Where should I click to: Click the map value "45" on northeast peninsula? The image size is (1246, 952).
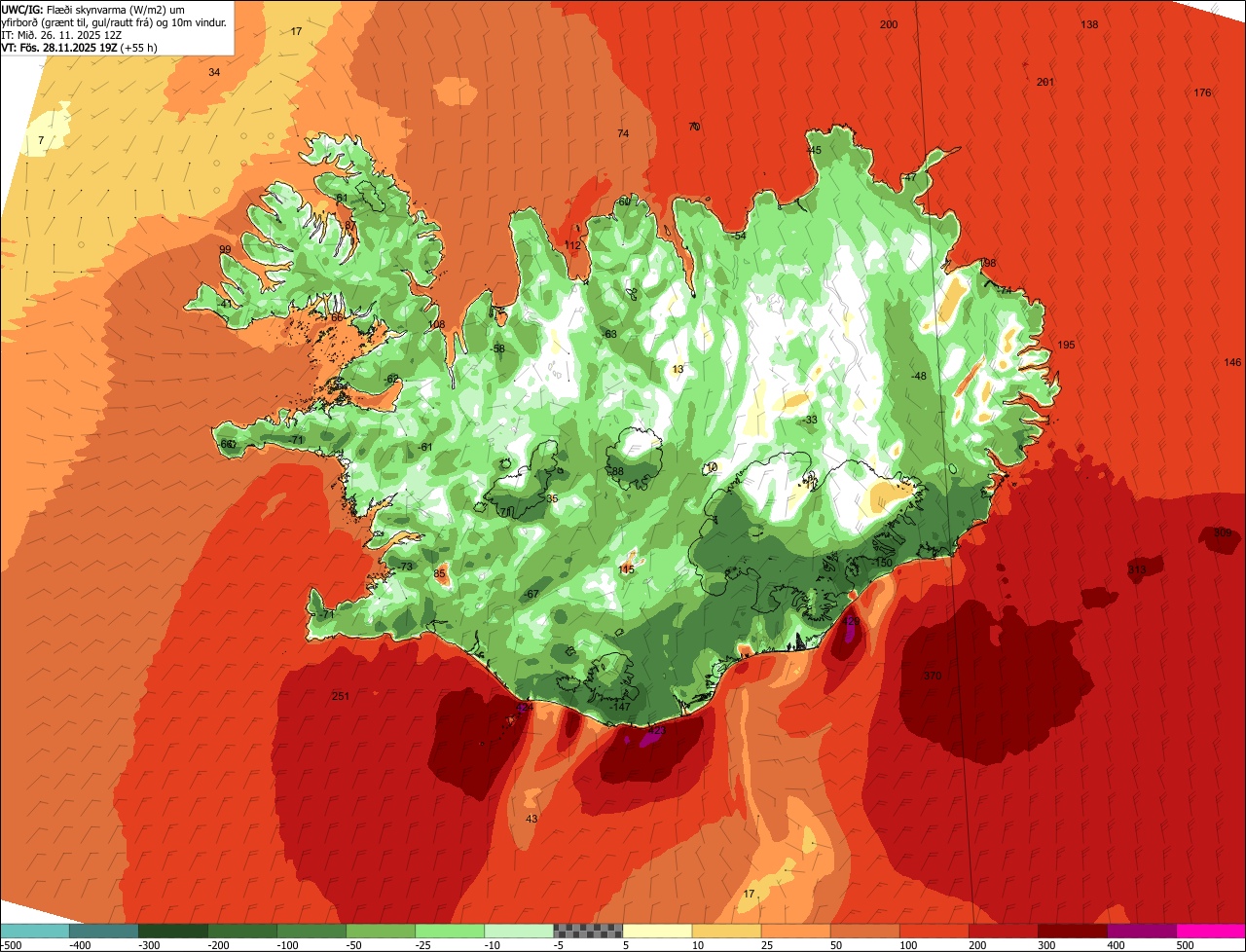pyautogui.click(x=815, y=150)
